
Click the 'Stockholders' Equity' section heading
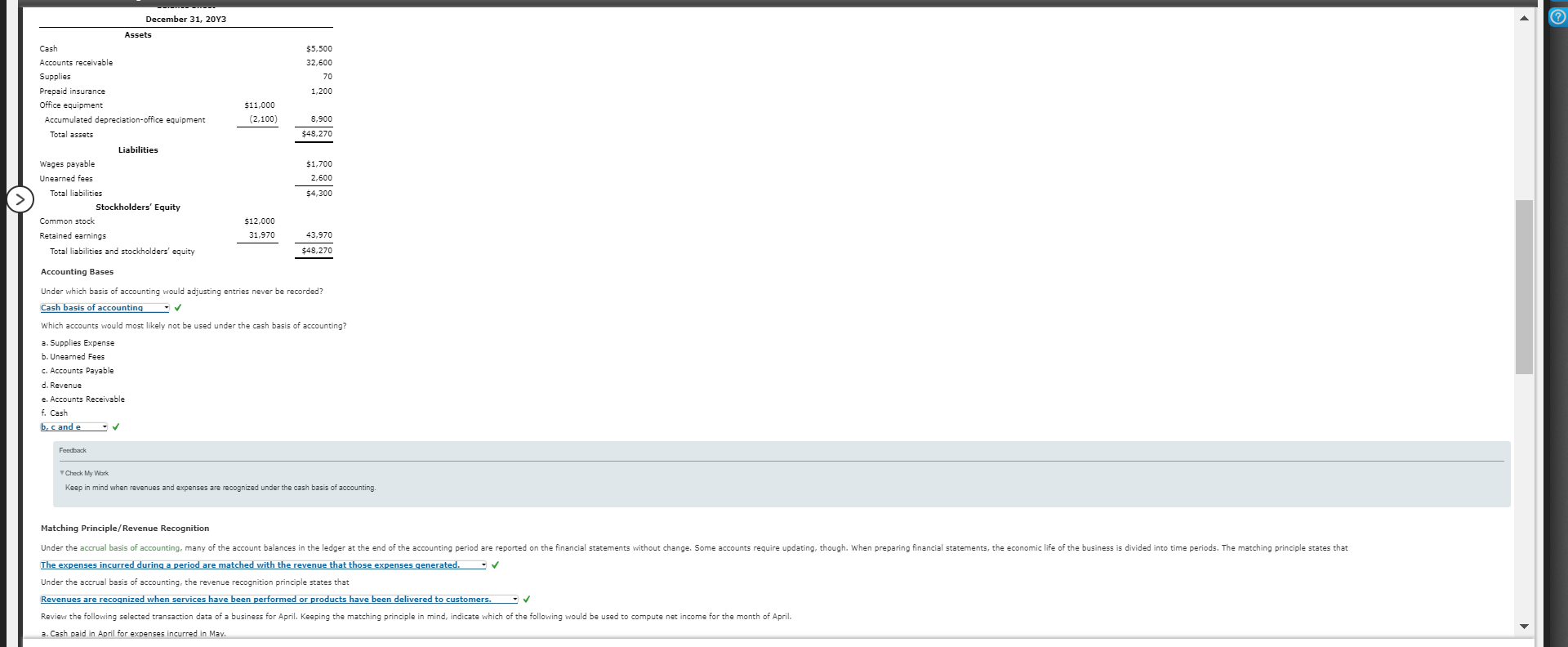(138, 207)
